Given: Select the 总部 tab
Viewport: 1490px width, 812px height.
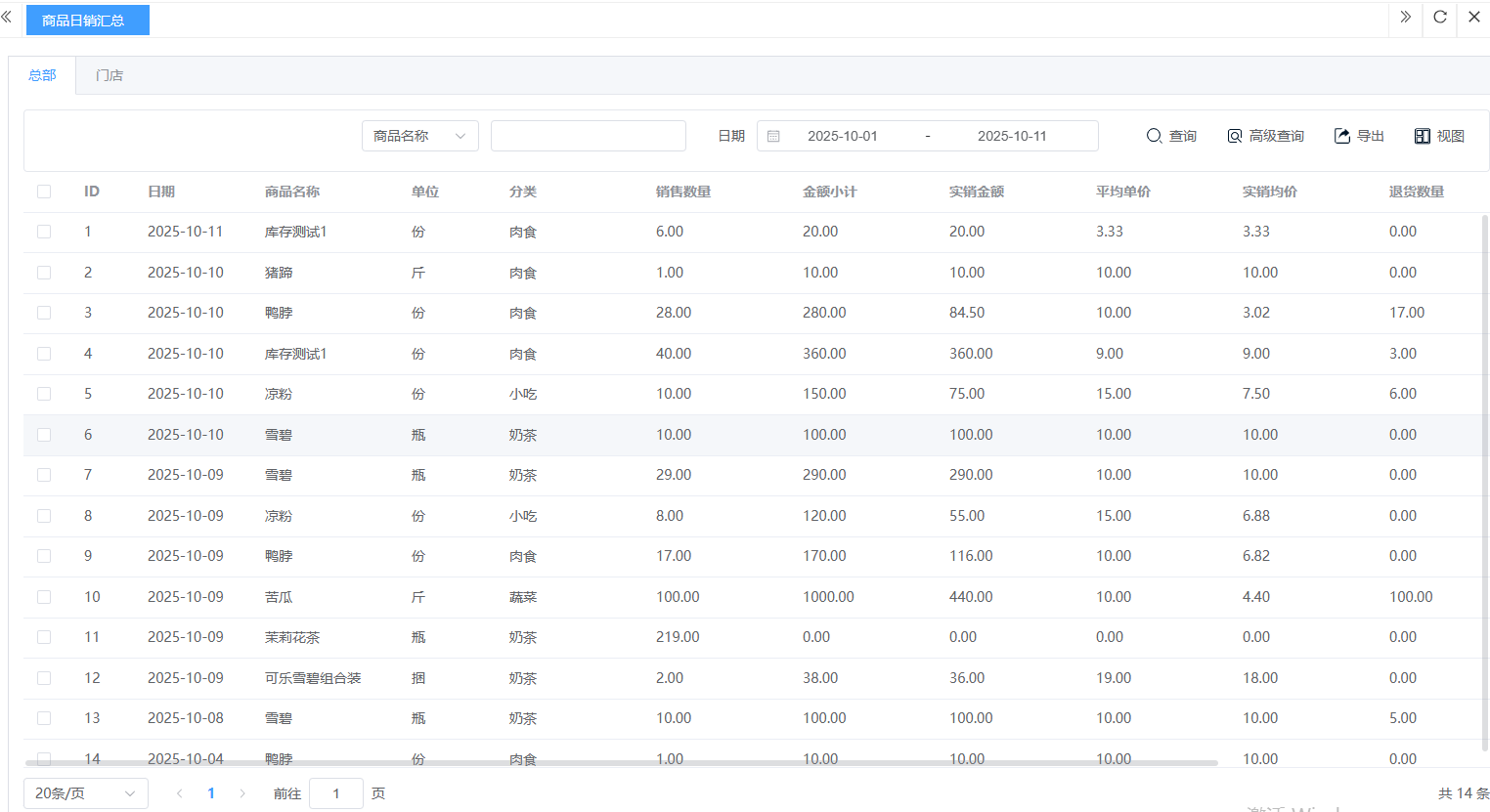Looking at the screenshot, I should (42, 75).
